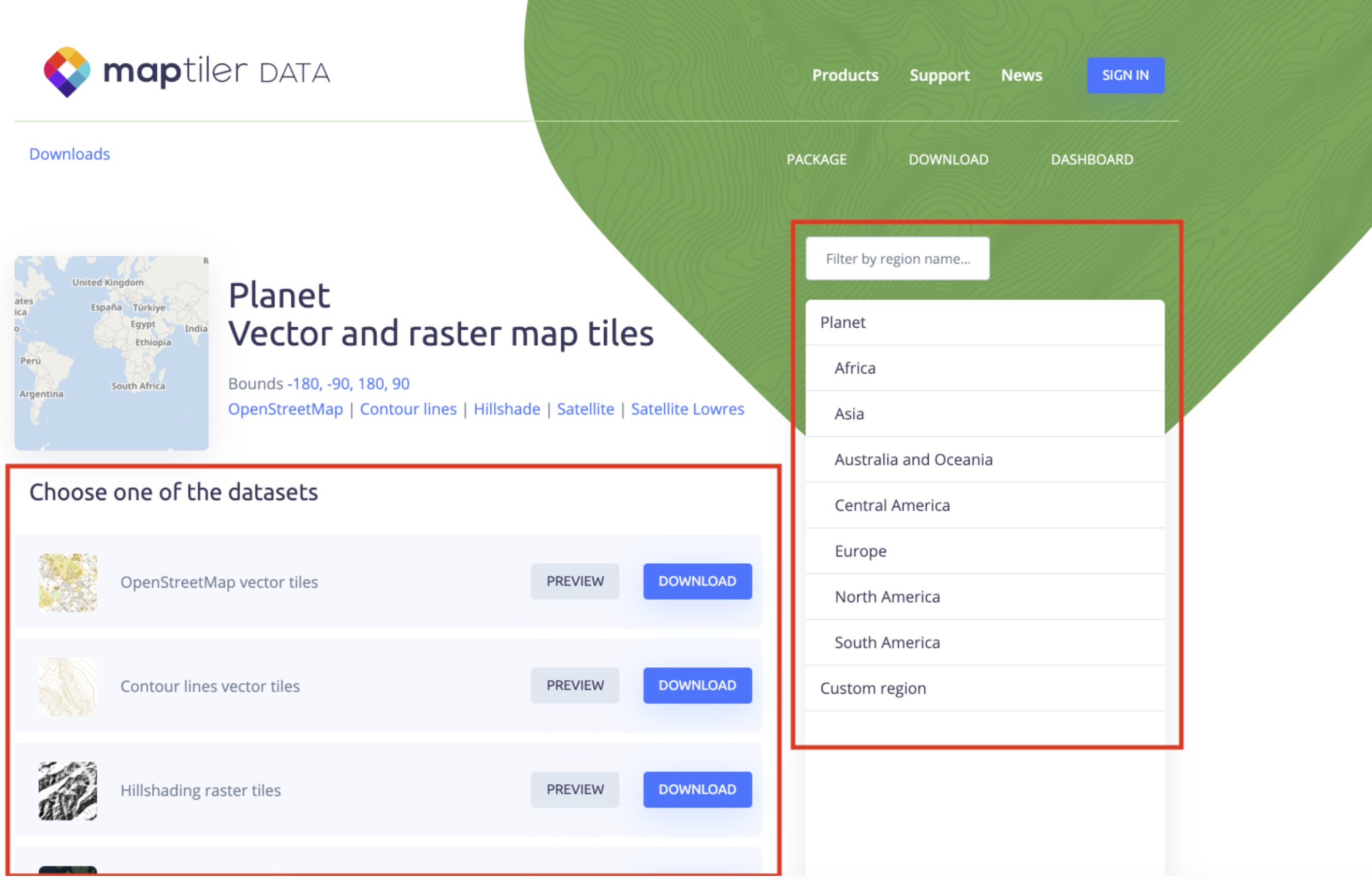Select the OpenStreetMap dataset download icon
The height and width of the screenshot is (880, 1372).
(x=697, y=580)
